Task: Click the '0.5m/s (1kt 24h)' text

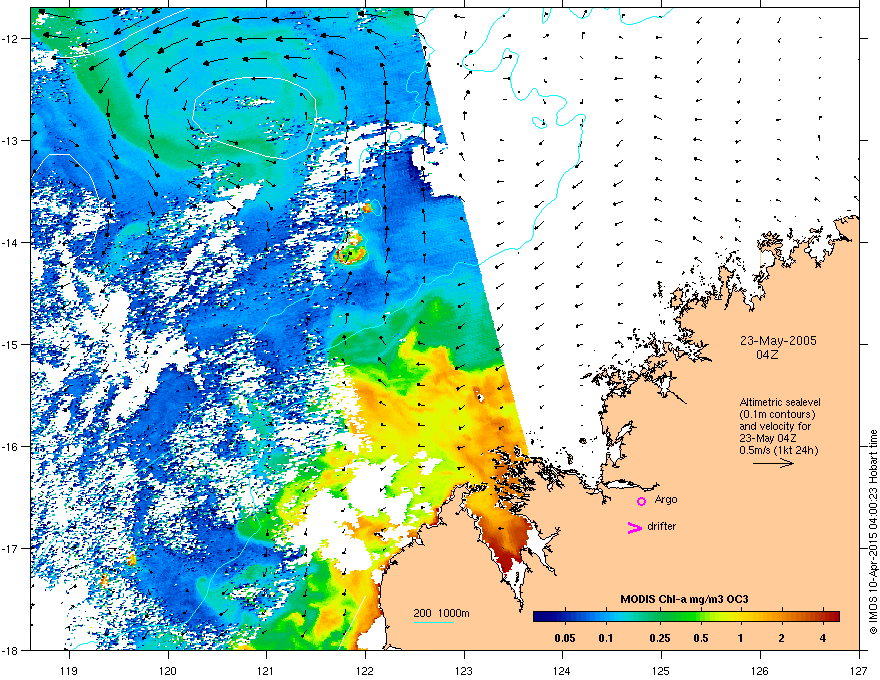Action: 778,450
